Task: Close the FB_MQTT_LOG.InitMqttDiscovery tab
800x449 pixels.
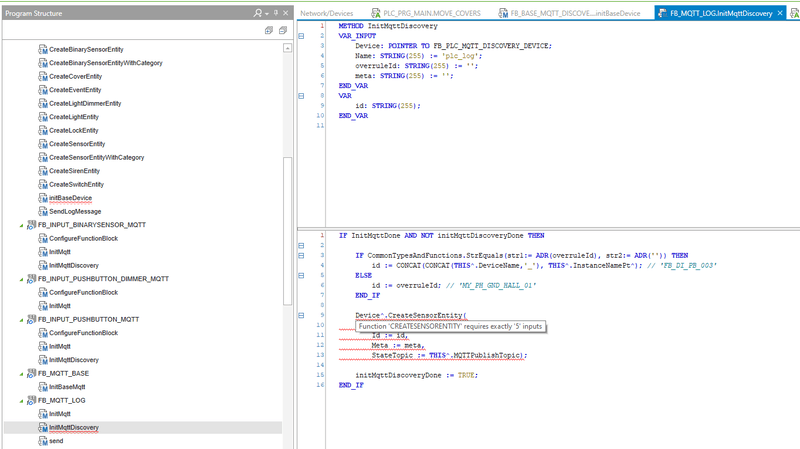Action: tap(780, 13)
